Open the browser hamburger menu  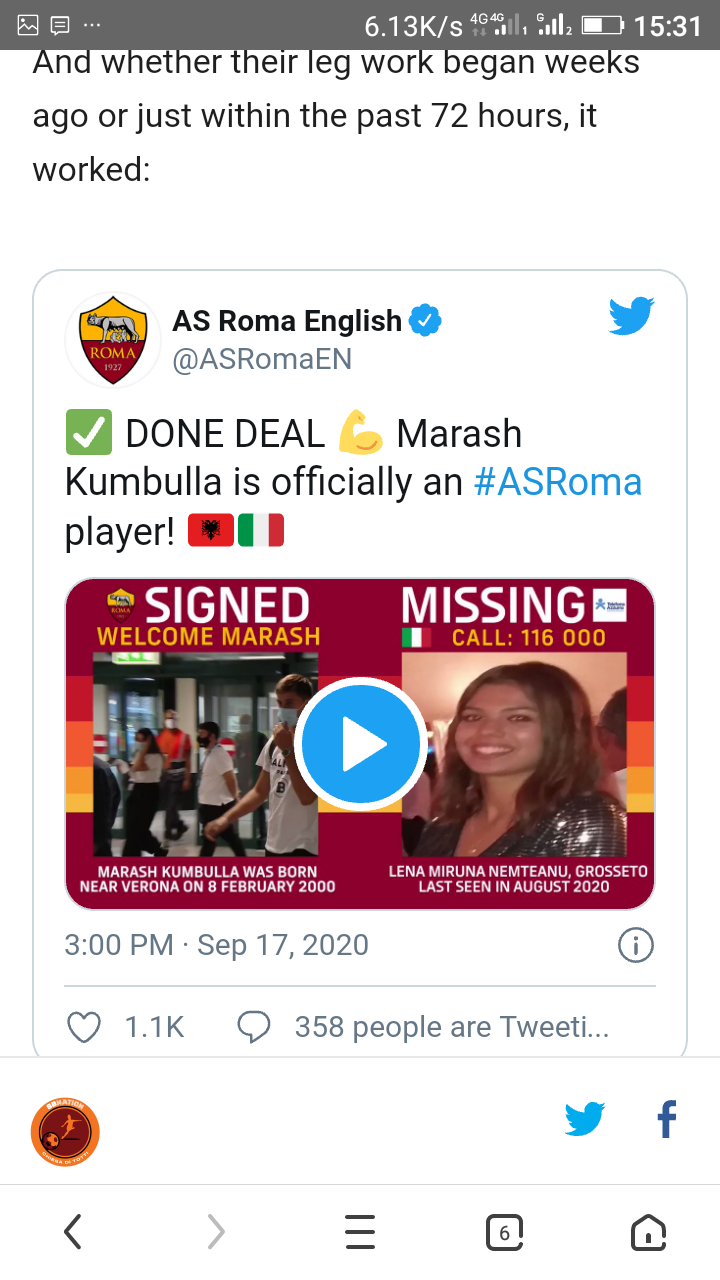click(360, 1232)
